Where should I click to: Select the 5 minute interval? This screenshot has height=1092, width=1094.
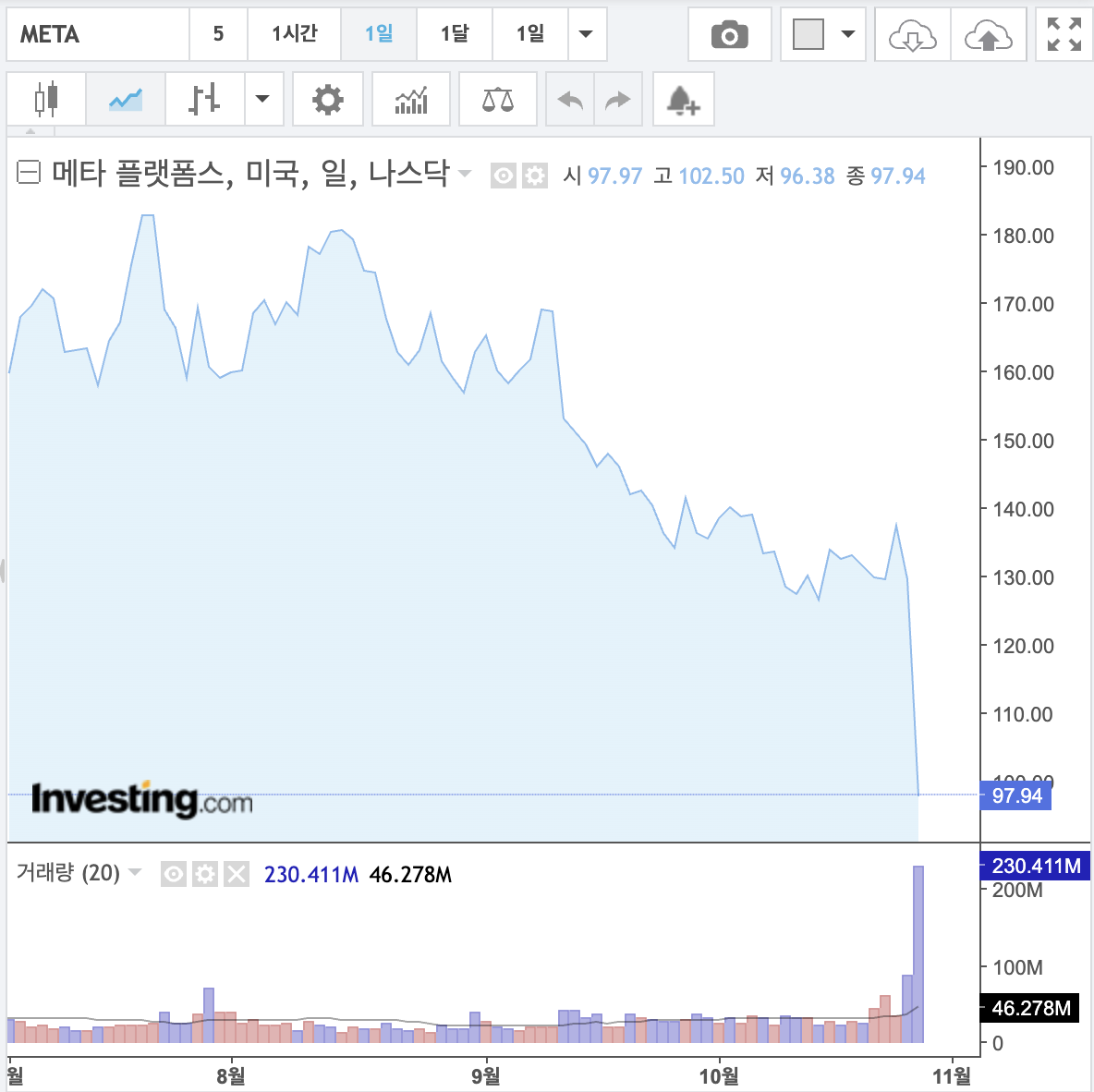tap(218, 34)
